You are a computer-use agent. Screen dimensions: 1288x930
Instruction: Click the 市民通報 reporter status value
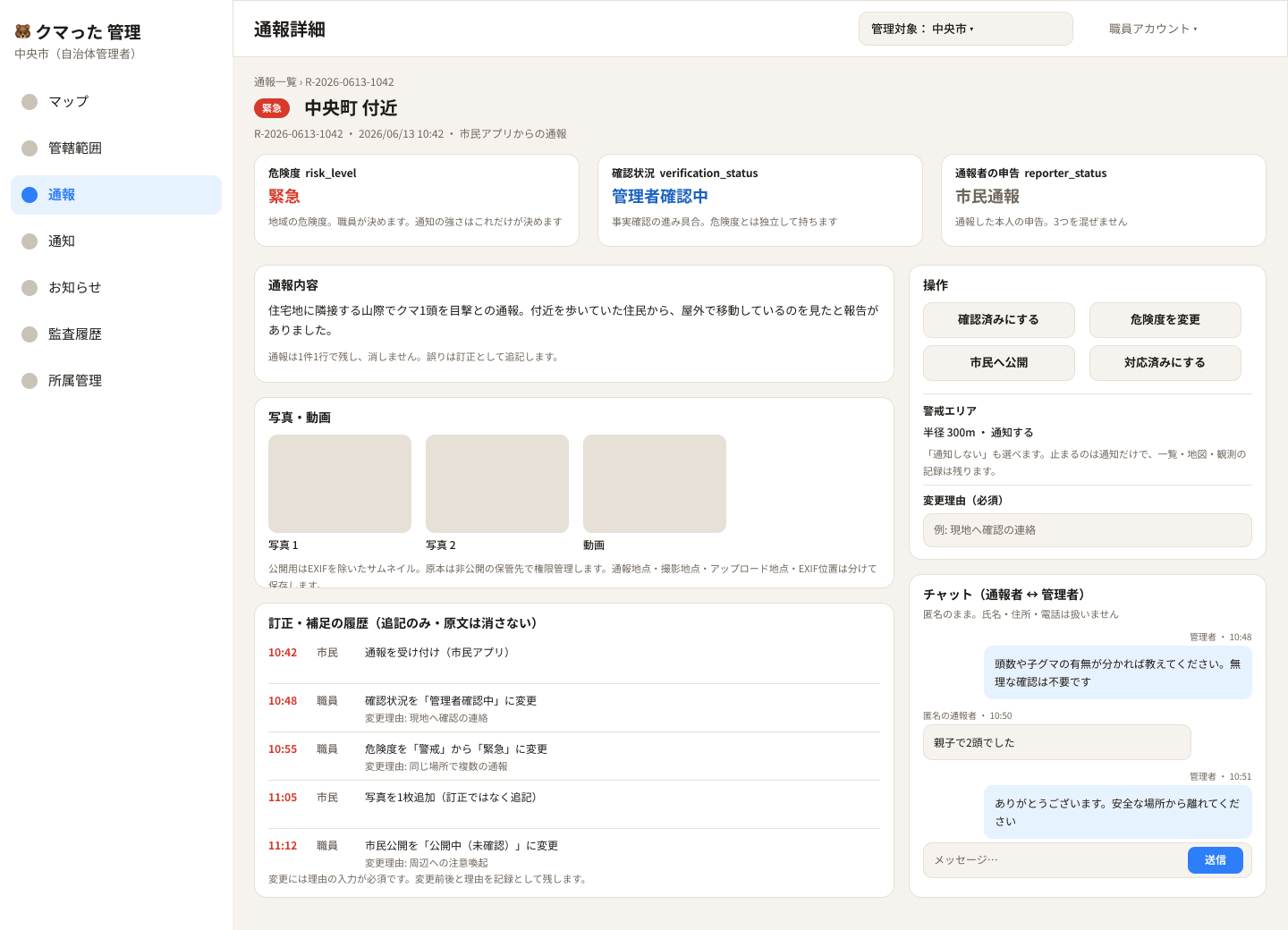point(987,197)
